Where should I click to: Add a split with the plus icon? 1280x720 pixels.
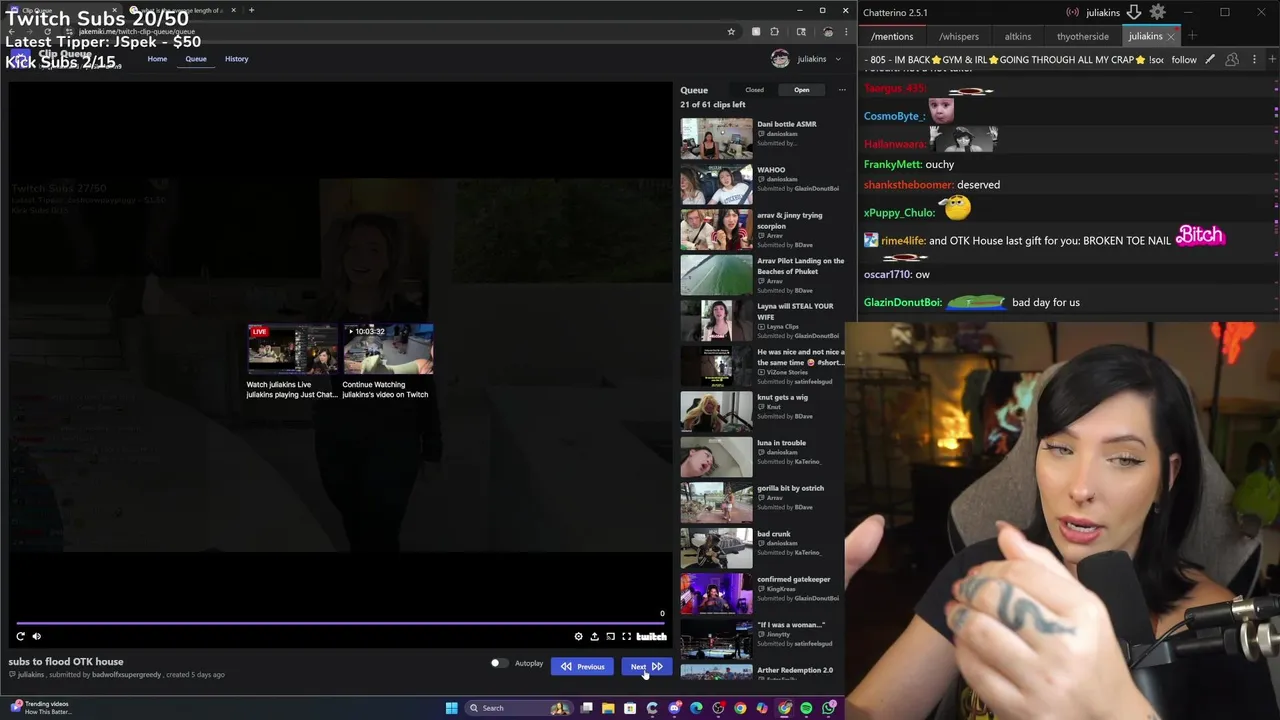tap(1272, 60)
